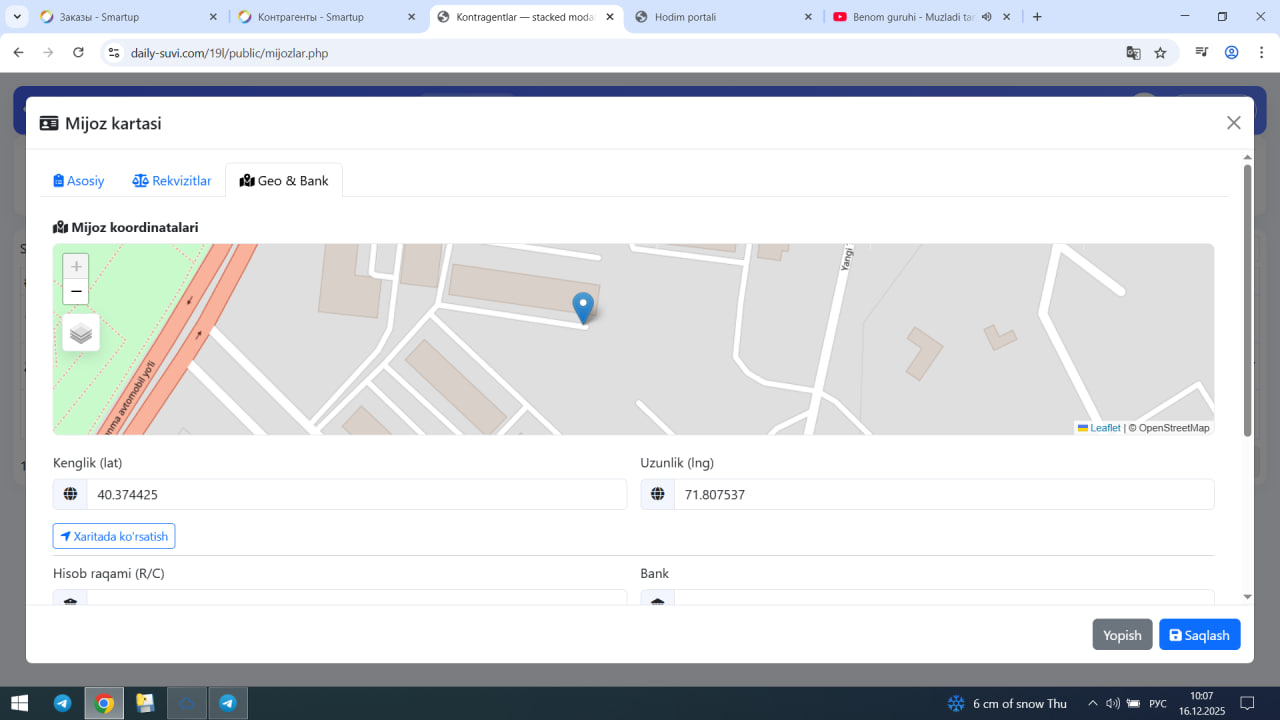Select the Geo & Bank tab
Image resolution: width=1280 pixels, height=720 pixels.
(x=284, y=181)
